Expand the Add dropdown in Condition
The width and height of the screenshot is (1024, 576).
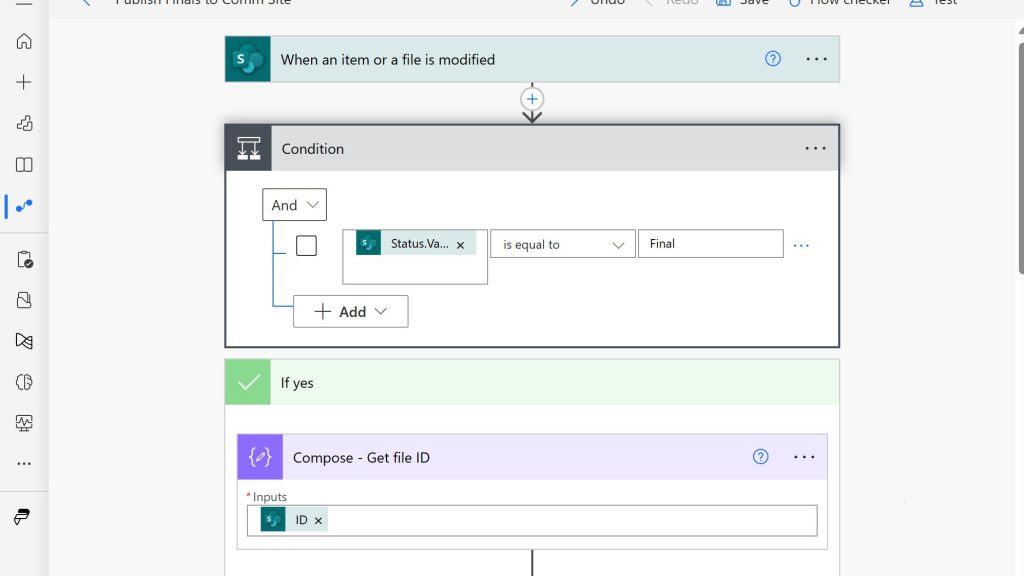(350, 312)
